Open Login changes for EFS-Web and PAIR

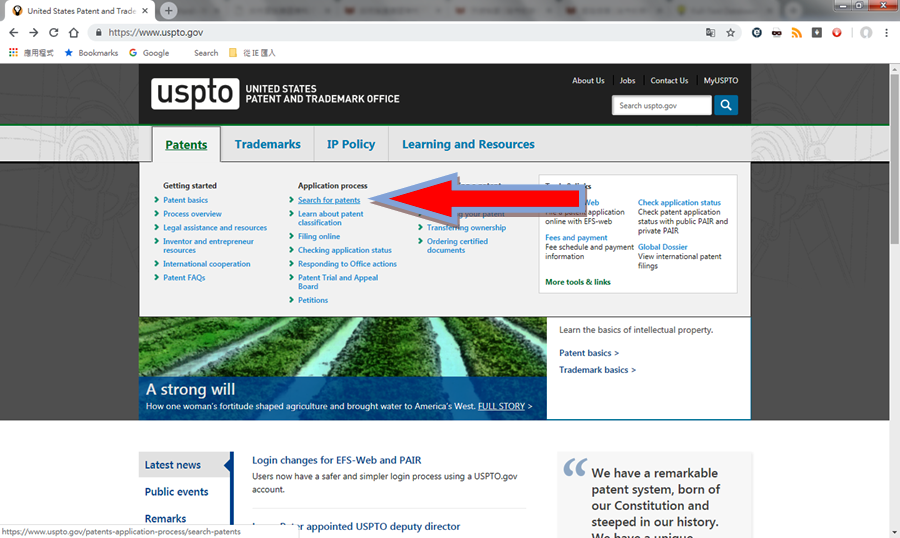336,460
